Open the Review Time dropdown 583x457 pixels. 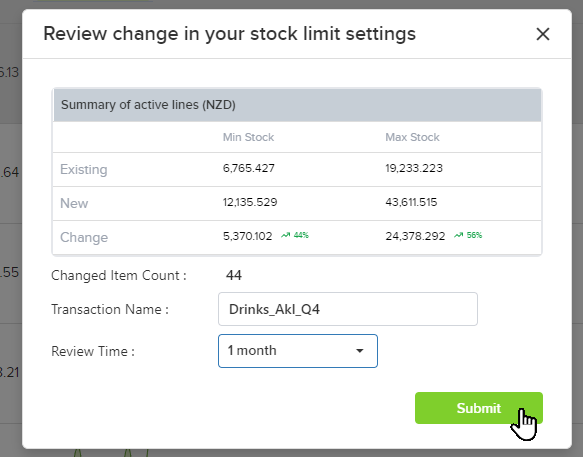tap(298, 351)
